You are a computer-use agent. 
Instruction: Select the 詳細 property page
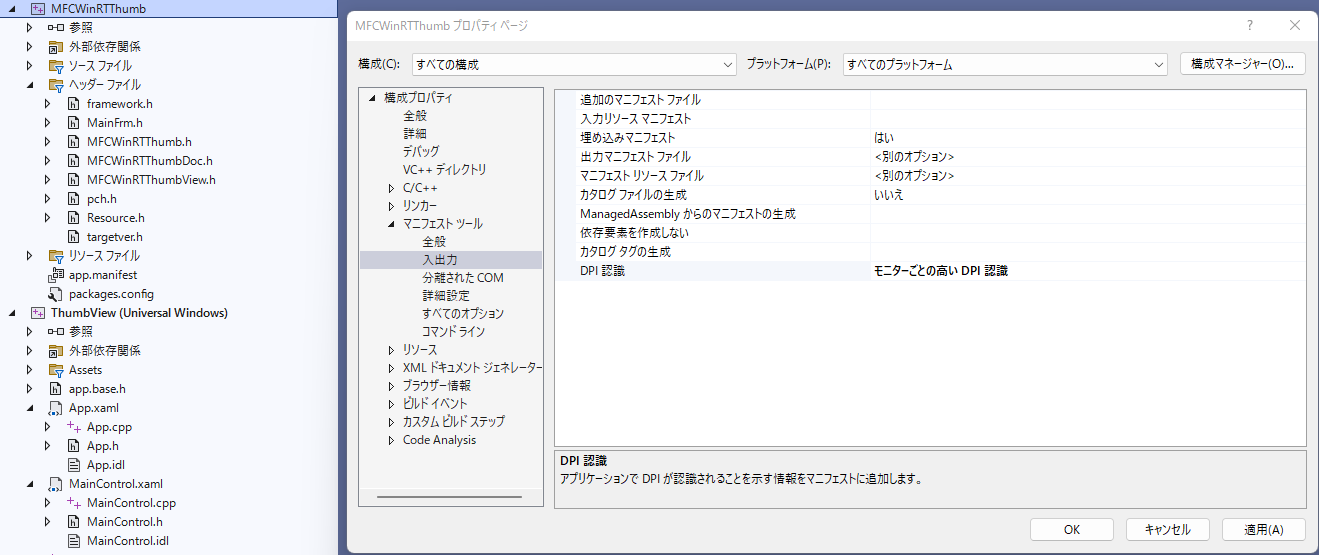coord(415,134)
